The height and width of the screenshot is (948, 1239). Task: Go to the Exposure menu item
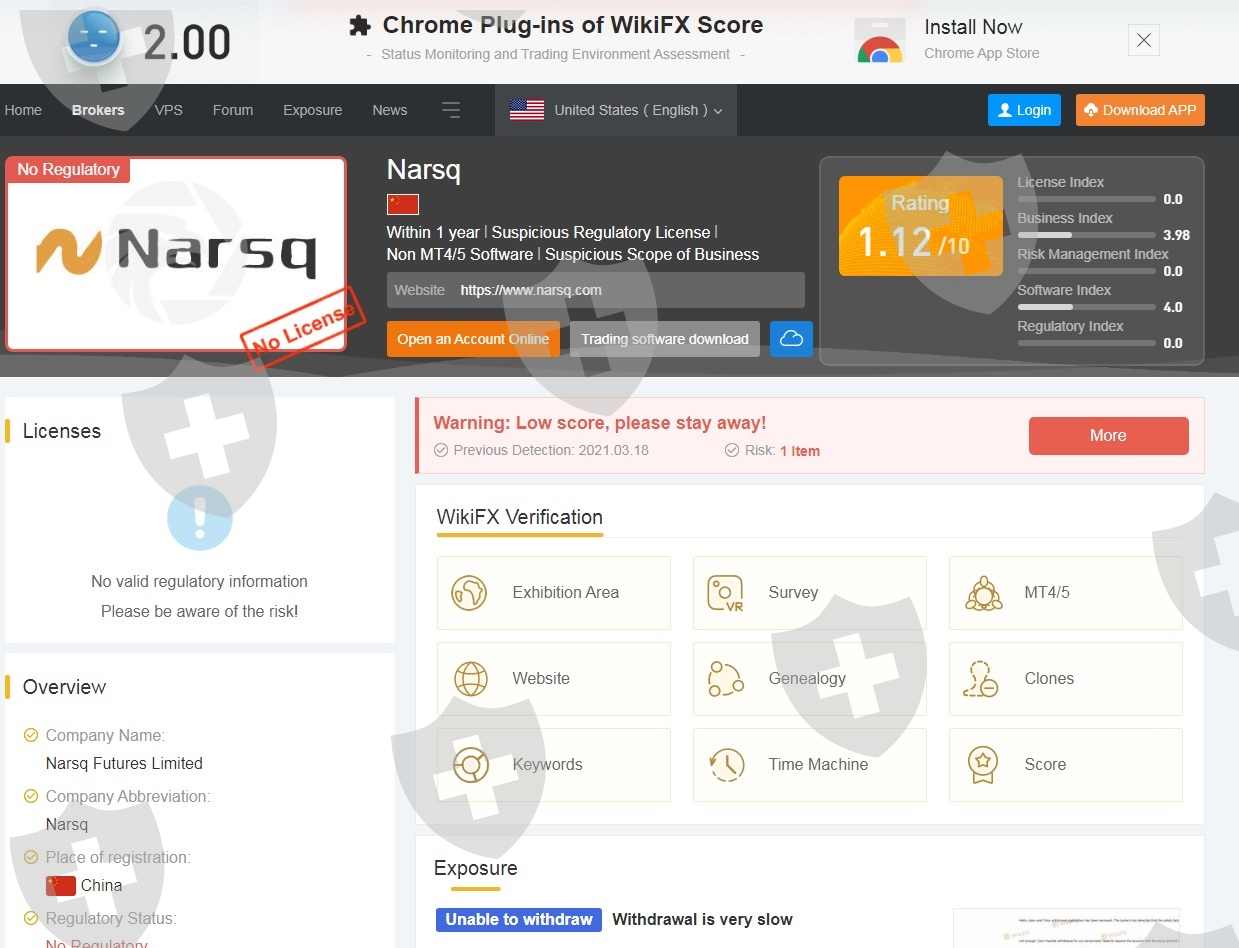click(312, 110)
